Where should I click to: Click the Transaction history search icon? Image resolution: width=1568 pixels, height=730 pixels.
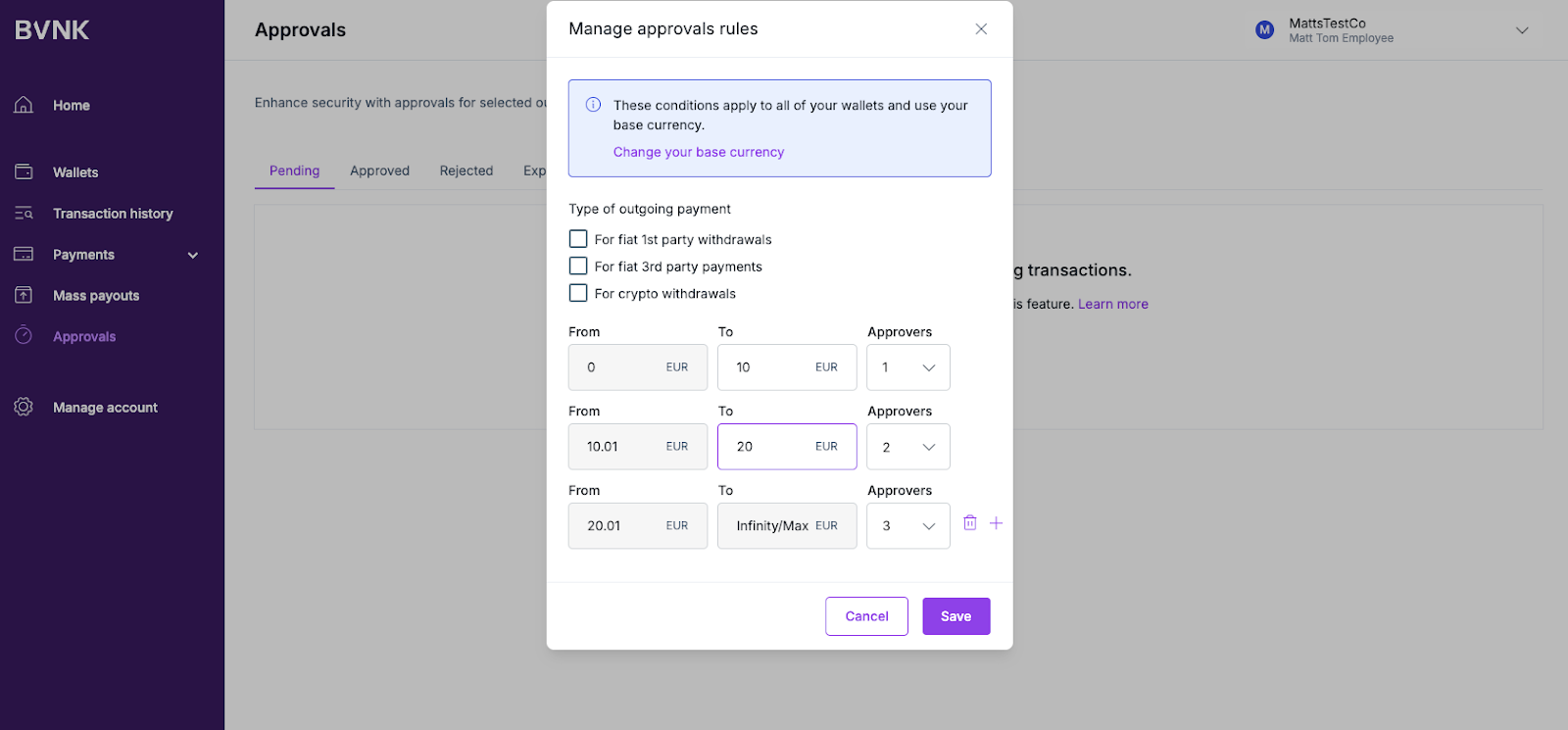(x=24, y=214)
